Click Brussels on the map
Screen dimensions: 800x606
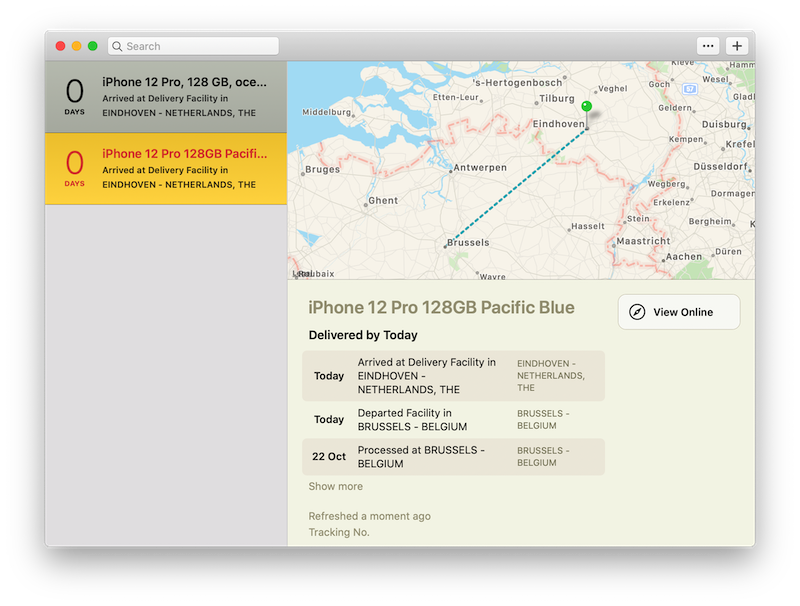pos(467,242)
